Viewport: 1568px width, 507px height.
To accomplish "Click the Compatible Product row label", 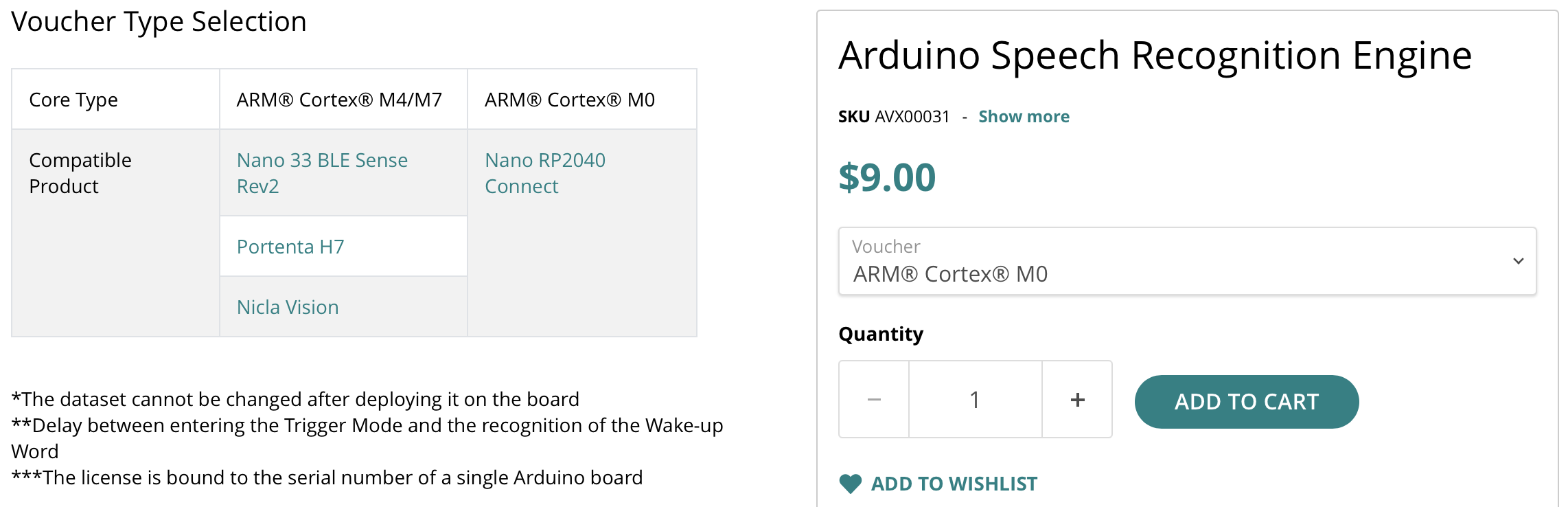I will pyautogui.click(x=80, y=173).
